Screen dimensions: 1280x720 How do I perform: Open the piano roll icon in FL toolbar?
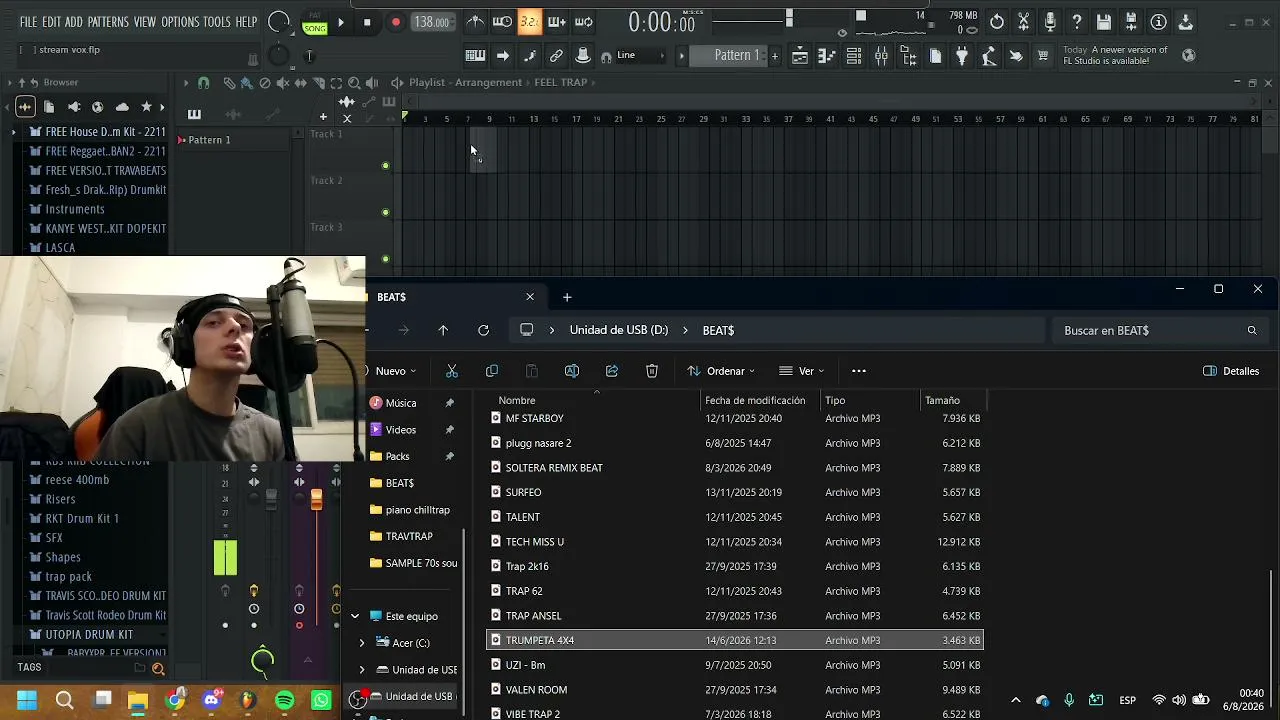point(827,56)
